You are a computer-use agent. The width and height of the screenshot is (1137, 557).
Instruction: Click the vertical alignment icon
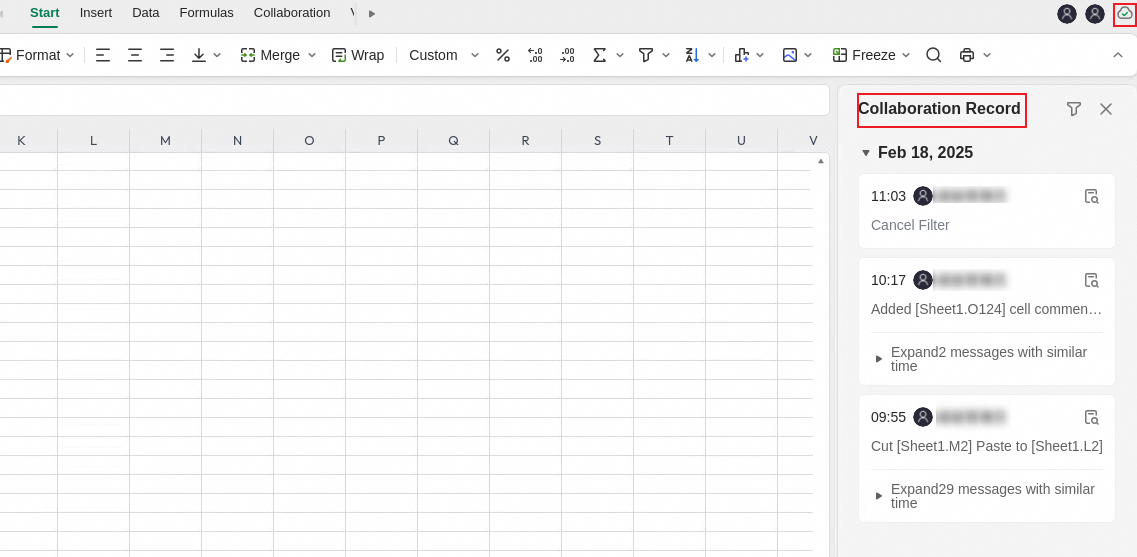coord(199,55)
